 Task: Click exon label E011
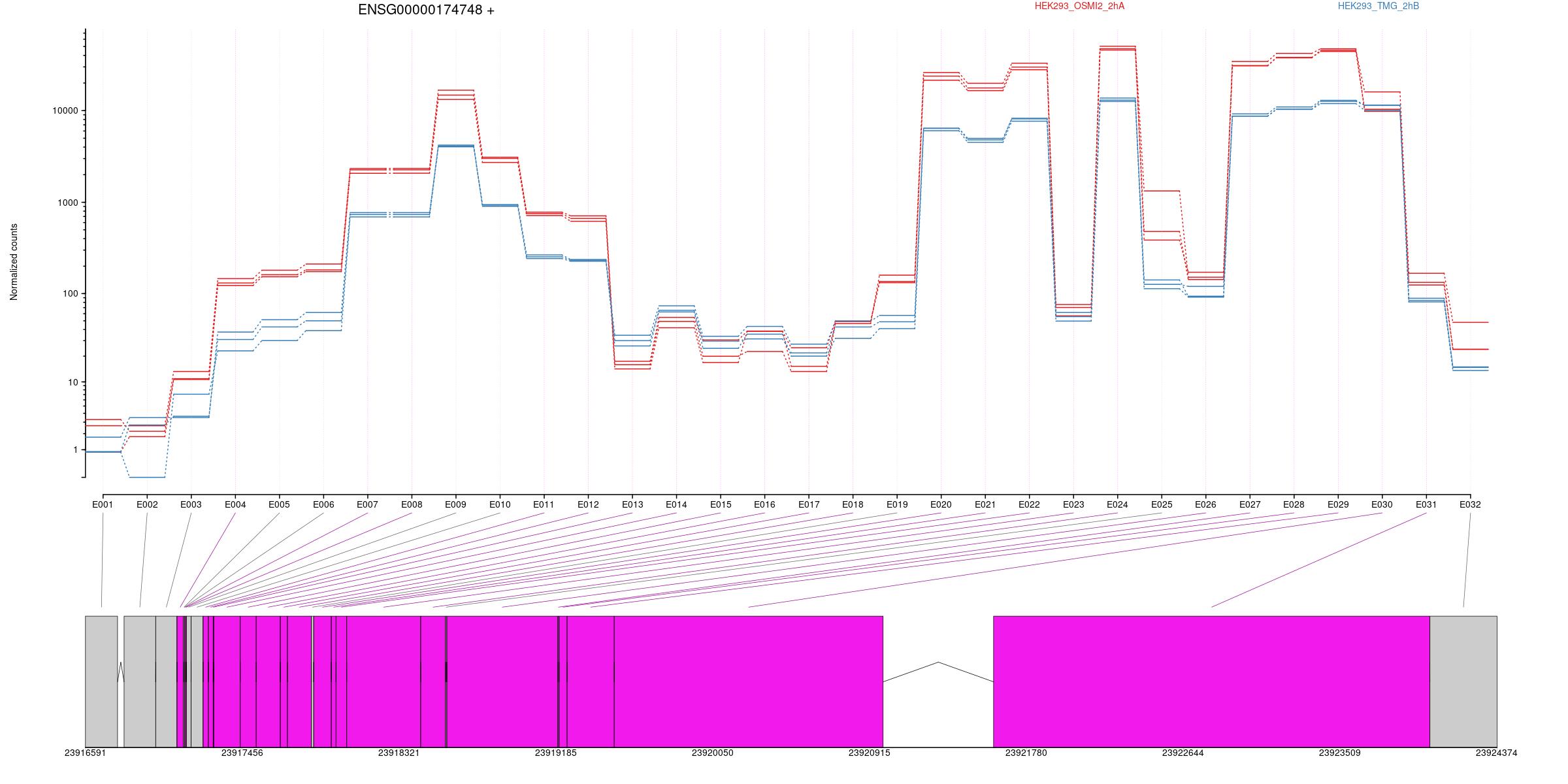(x=544, y=504)
